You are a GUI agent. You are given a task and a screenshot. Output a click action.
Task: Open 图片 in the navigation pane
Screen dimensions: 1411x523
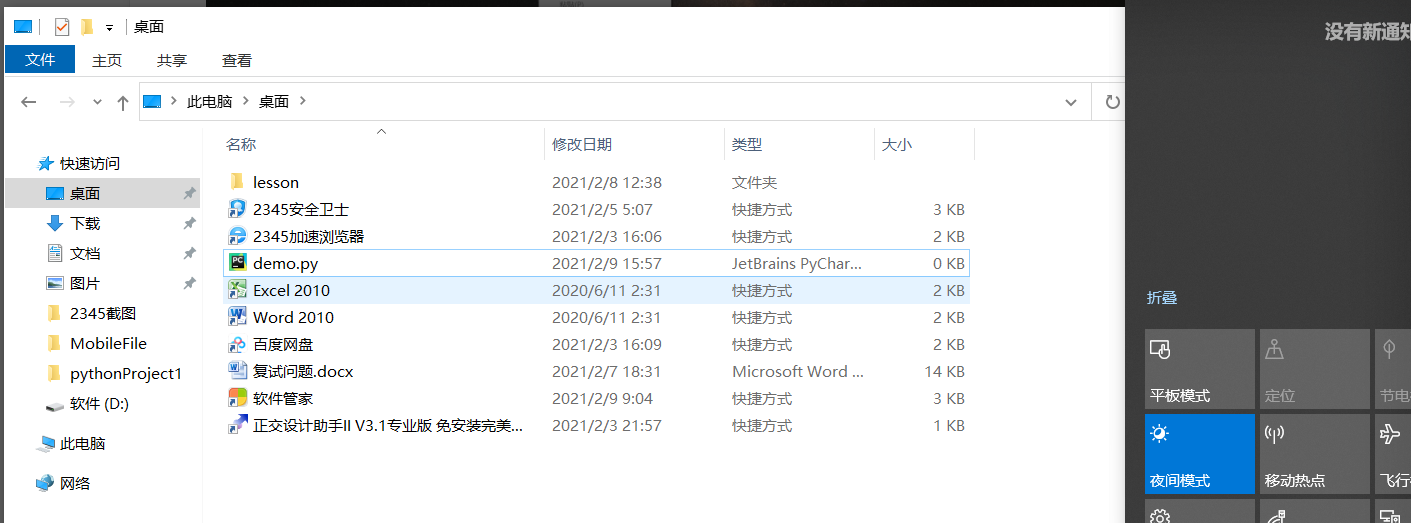(85, 283)
